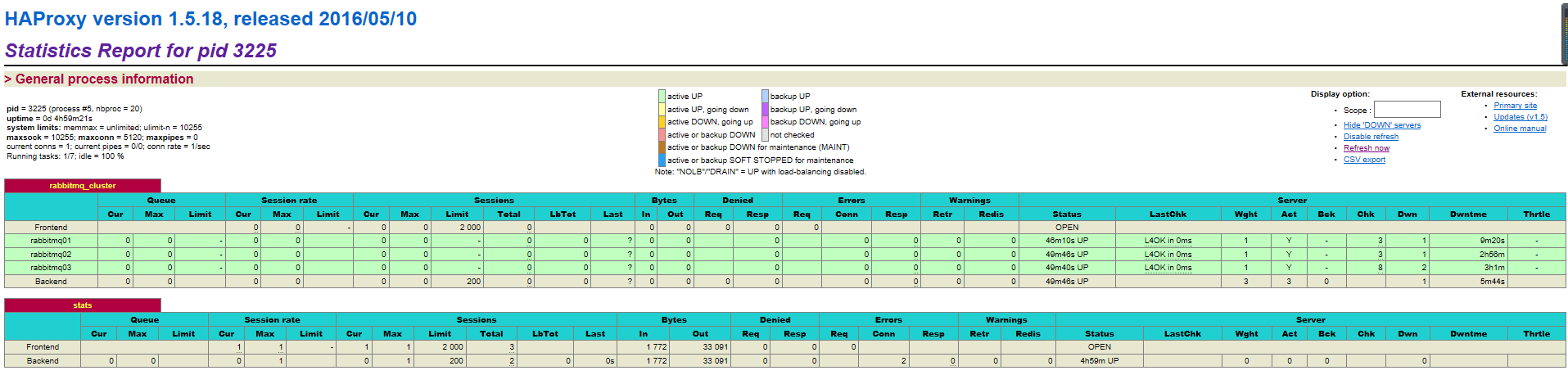Viewport: 1568px width, 375px height.
Task: Click OPEN status in rabbitmq_cluster Frontend row
Action: pyautogui.click(x=1067, y=228)
